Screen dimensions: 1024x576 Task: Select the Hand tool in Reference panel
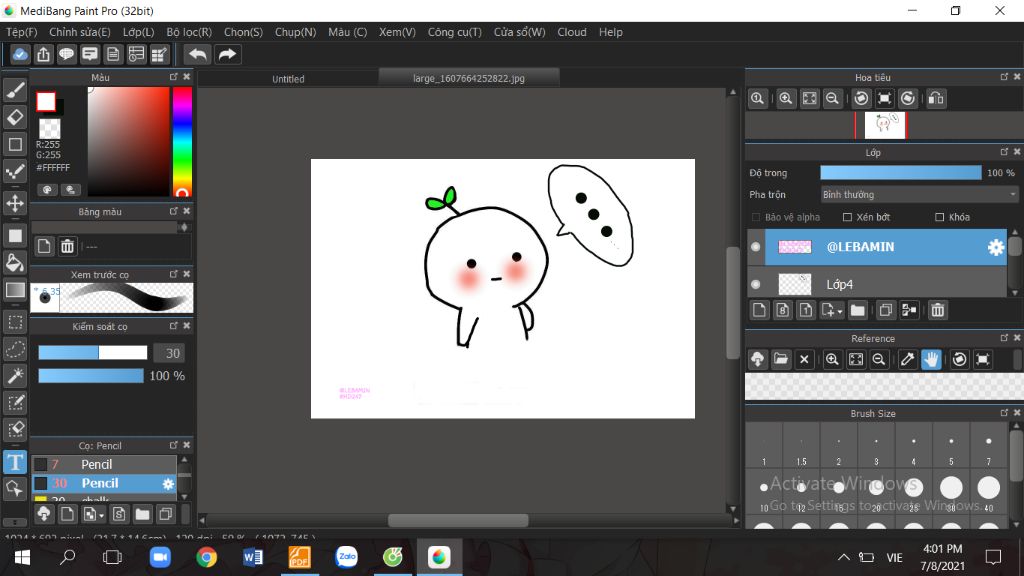[x=931, y=359]
